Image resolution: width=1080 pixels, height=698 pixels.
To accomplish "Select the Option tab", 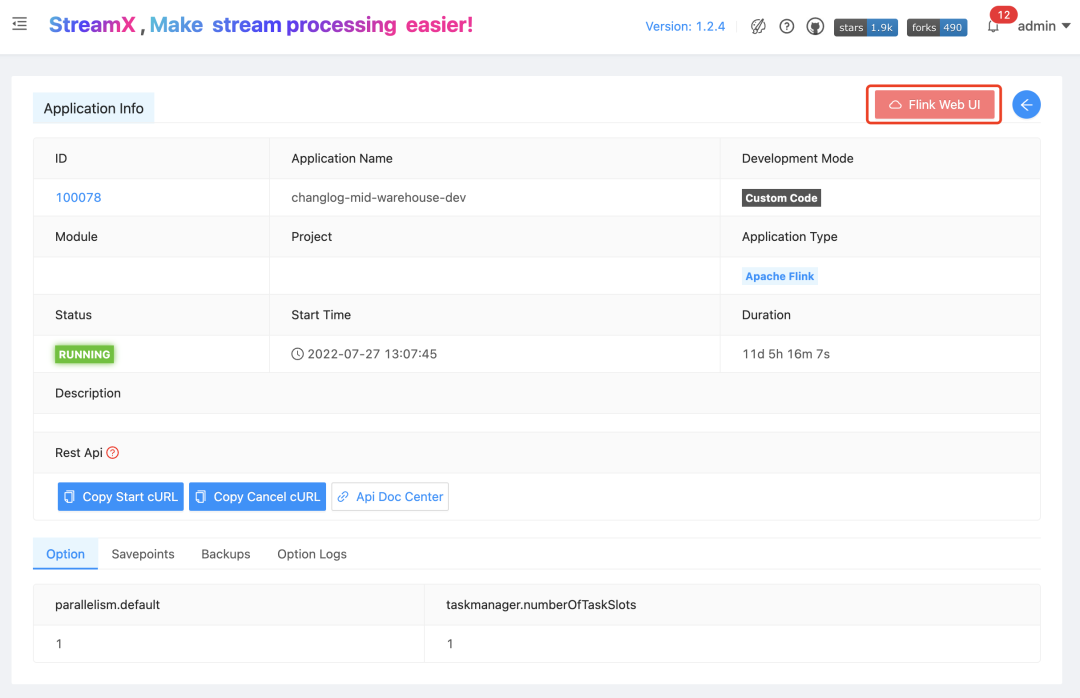I will (x=66, y=554).
